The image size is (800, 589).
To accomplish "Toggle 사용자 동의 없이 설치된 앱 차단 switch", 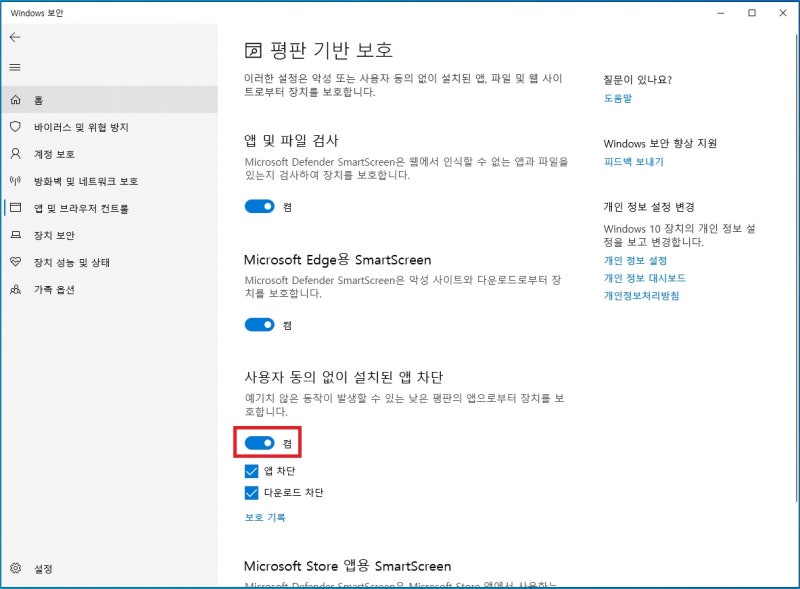I will pyautogui.click(x=260, y=443).
